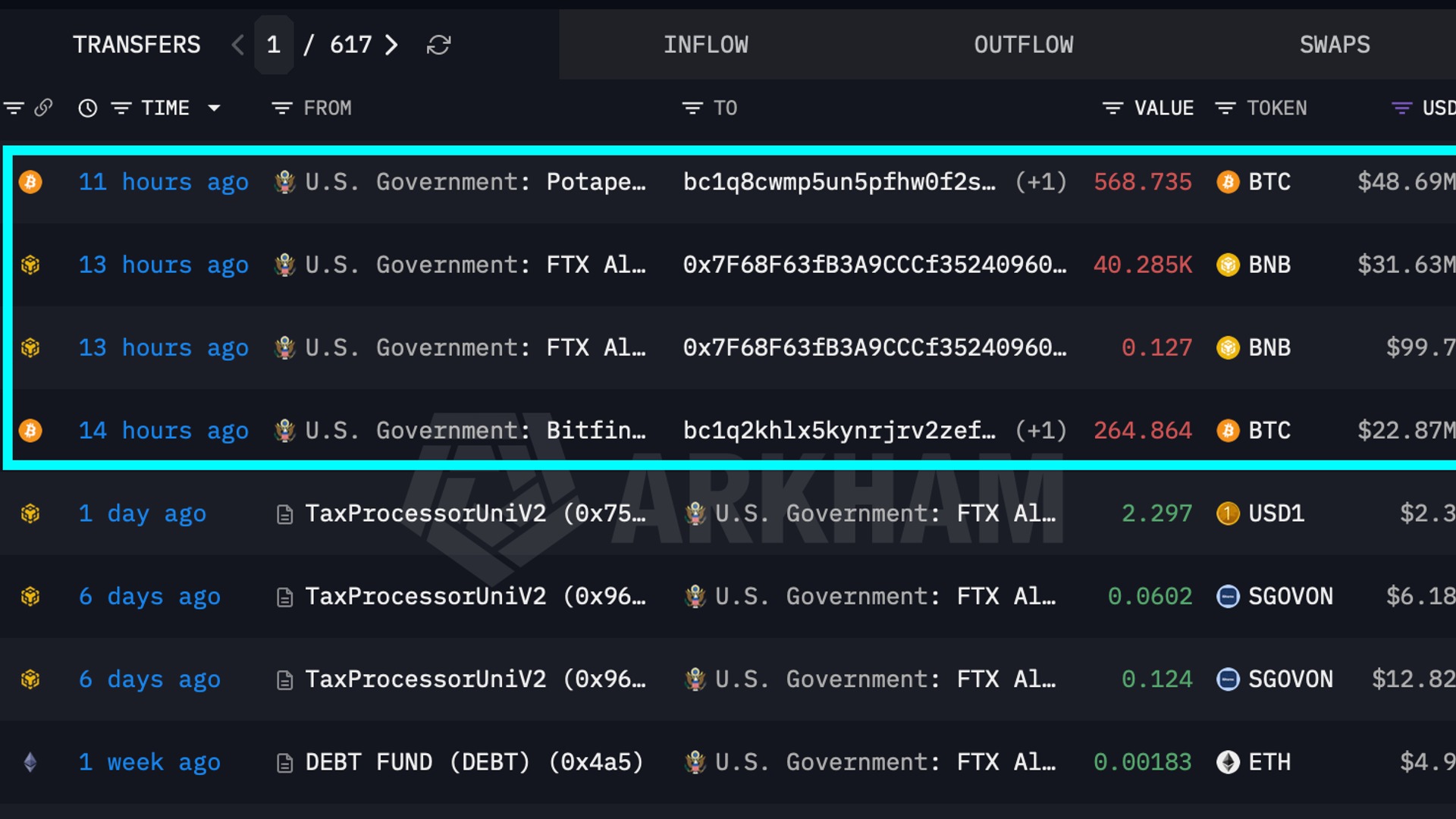Refresh the transfers list
Image resolution: width=1456 pixels, height=819 pixels.
pos(439,45)
